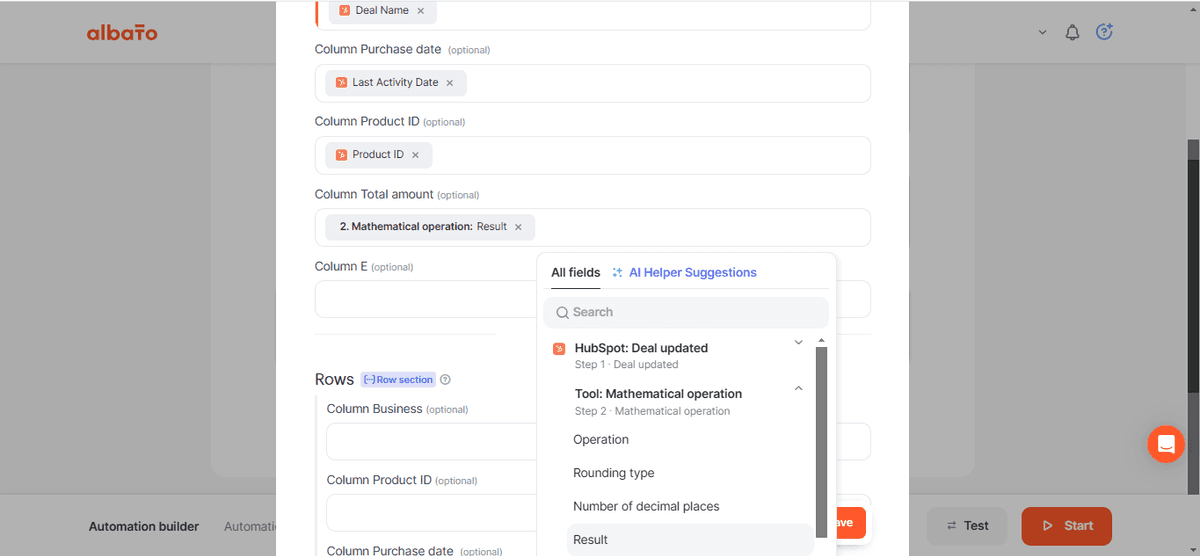This screenshot has height=556, width=1200.
Task: Remove the Last Activity Date tag
Action: click(449, 83)
